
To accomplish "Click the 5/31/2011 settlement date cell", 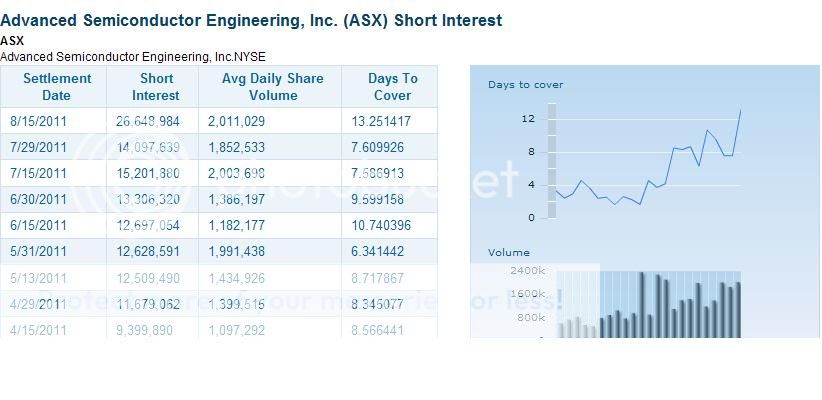I will pyautogui.click(x=38, y=251).
